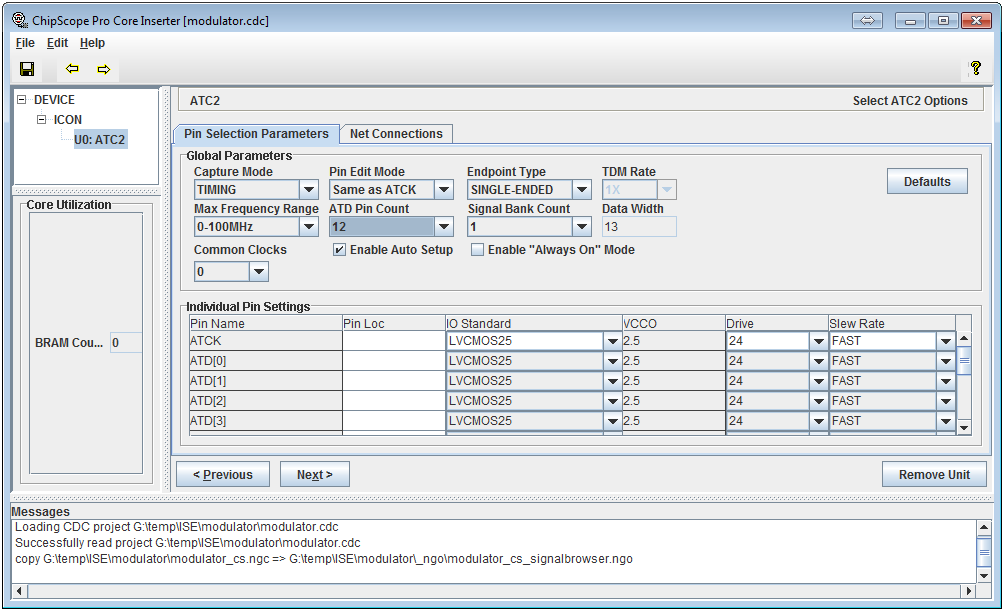Click the ATD[2] Pin Loc cell
This screenshot has width=1005, height=612.
pos(394,401)
